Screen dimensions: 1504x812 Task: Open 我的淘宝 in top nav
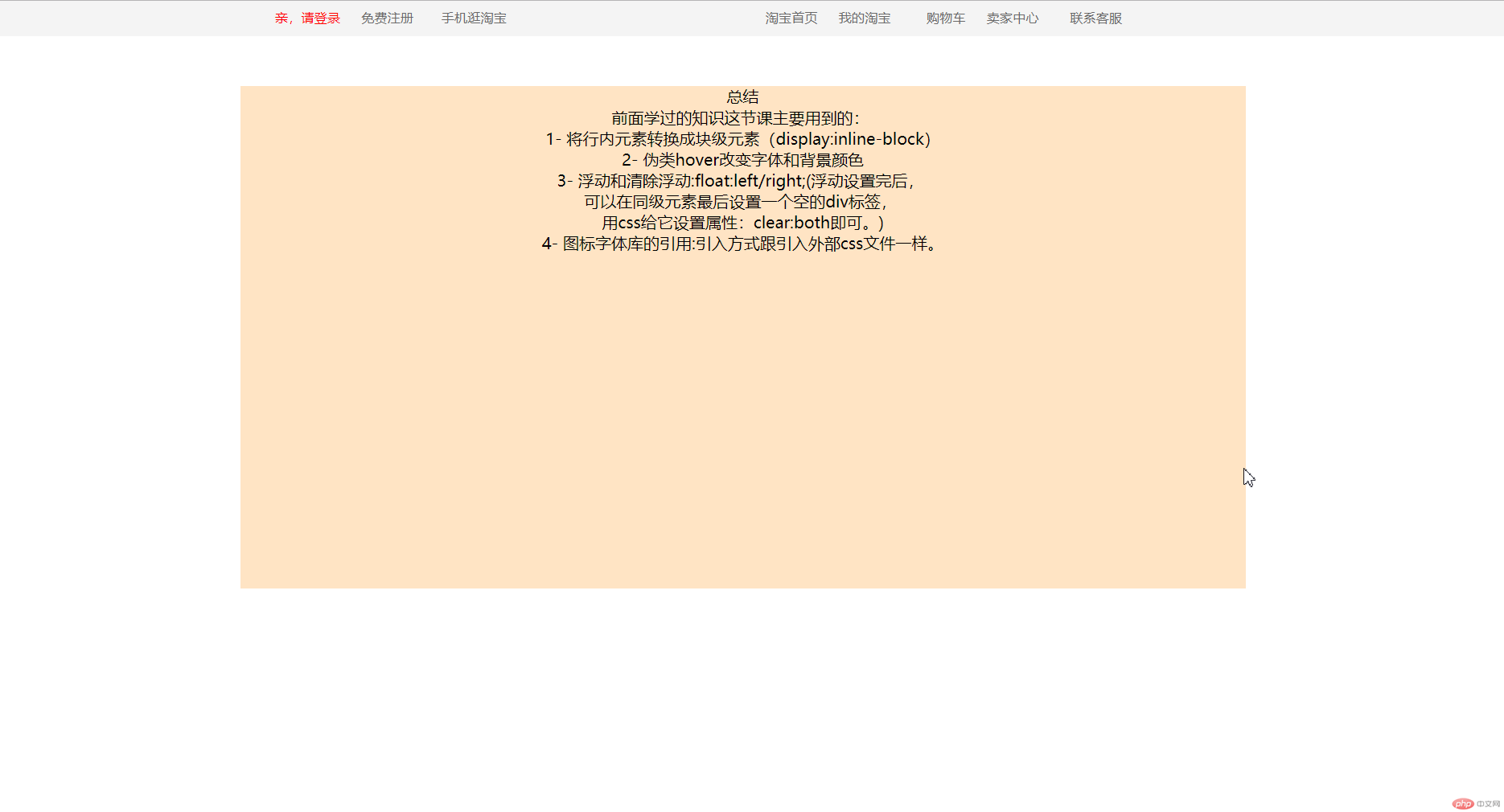point(865,18)
